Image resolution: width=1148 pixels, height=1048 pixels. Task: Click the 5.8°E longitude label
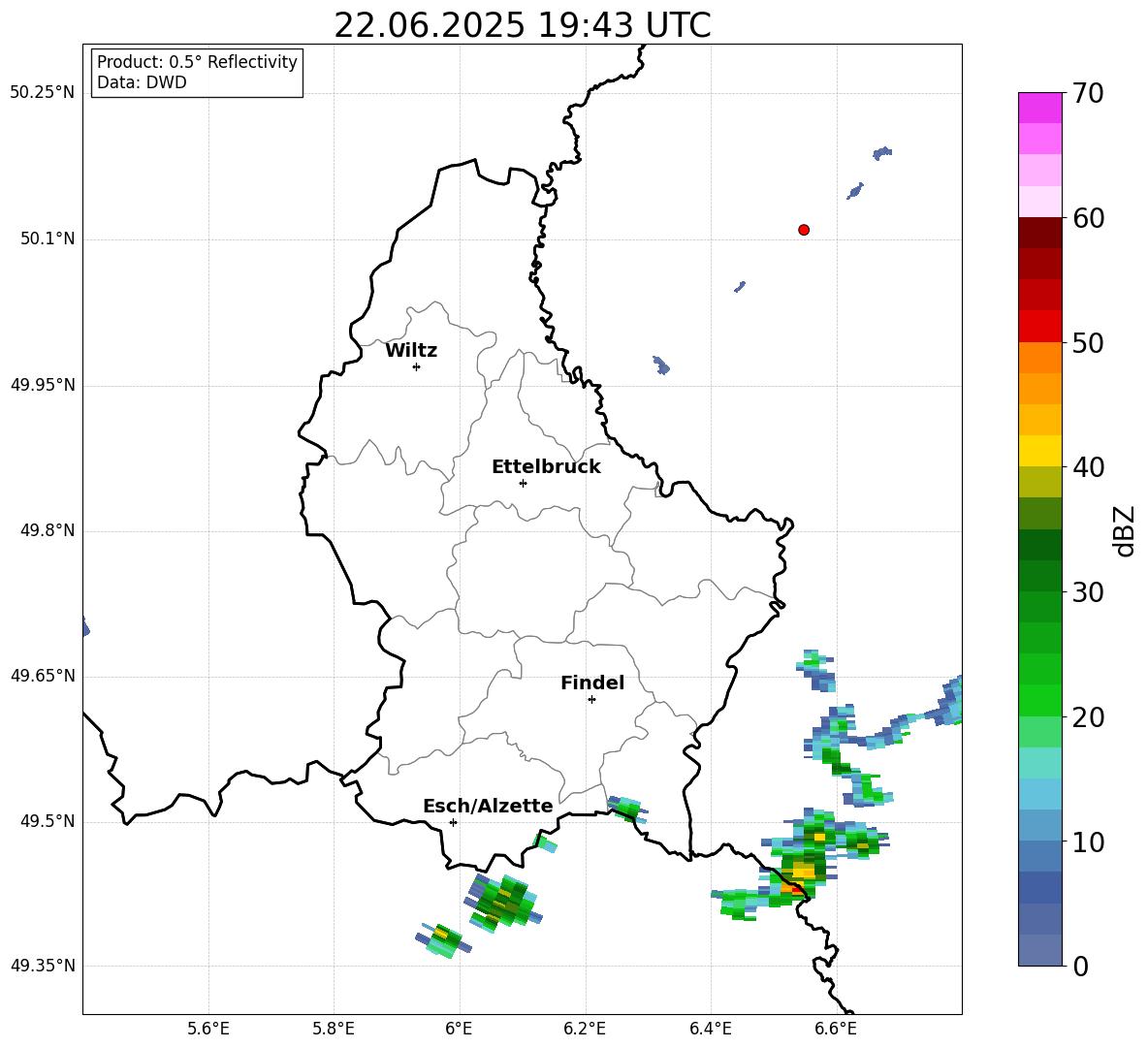click(334, 1029)
